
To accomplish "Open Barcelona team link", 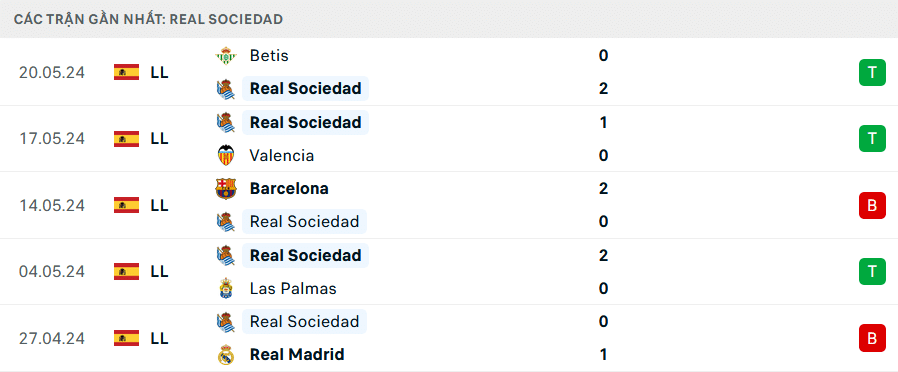I will click(x=289, y=188).
